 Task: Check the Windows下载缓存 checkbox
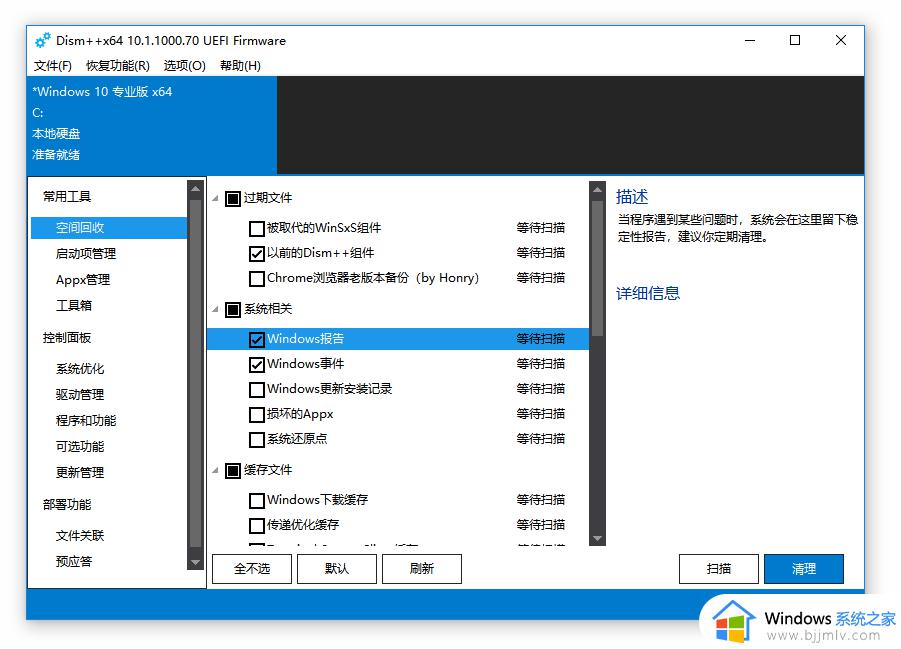coord(257,501)
